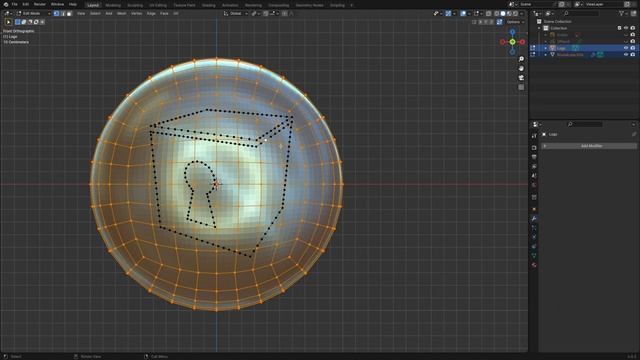Open the pivot point dropdown

pyautogui.click(x=255, y=13)
